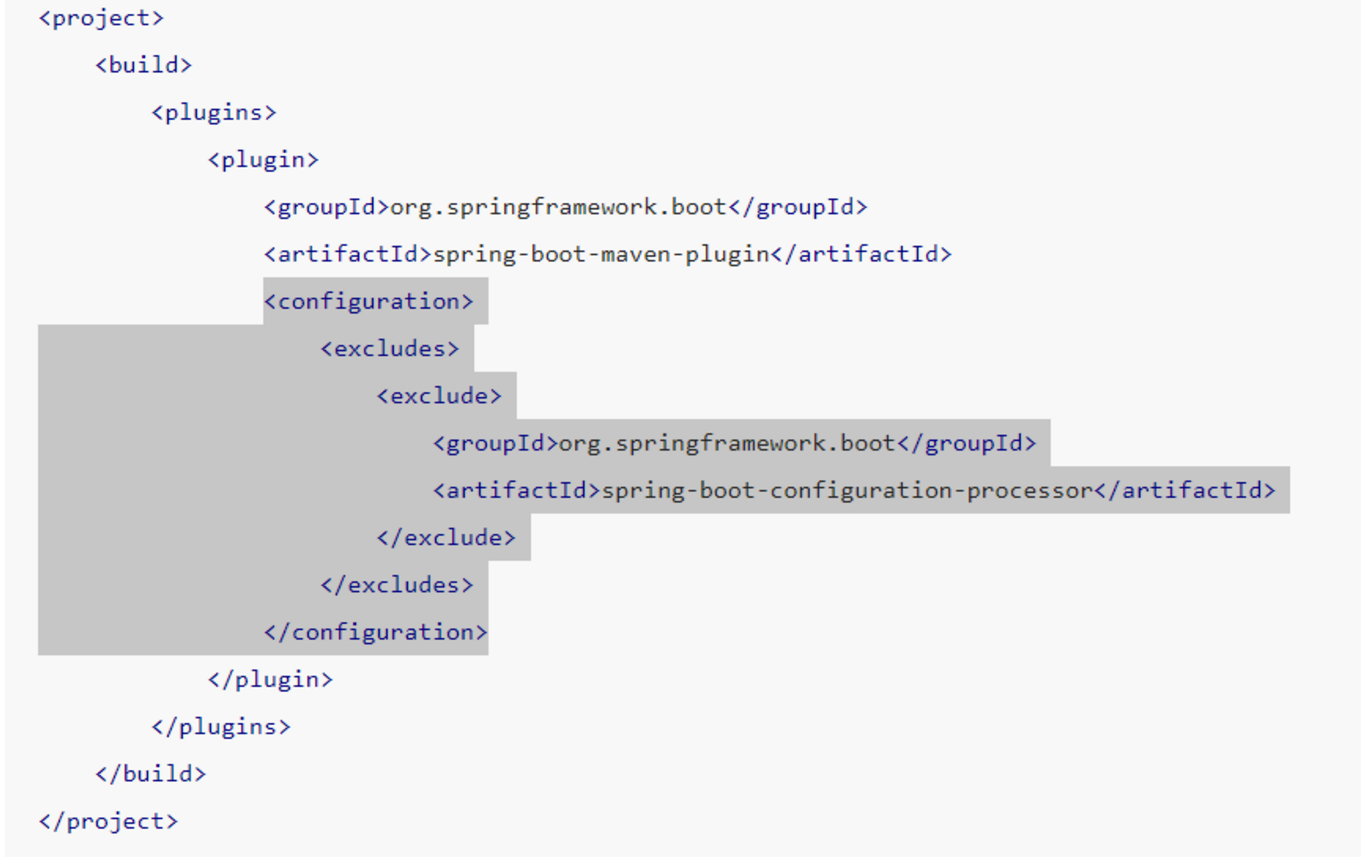Click closing </artifactId> tag after spring-boot-configuration-processor
This screenshot has width=1365, height=865.
(x=1184, y=490)
